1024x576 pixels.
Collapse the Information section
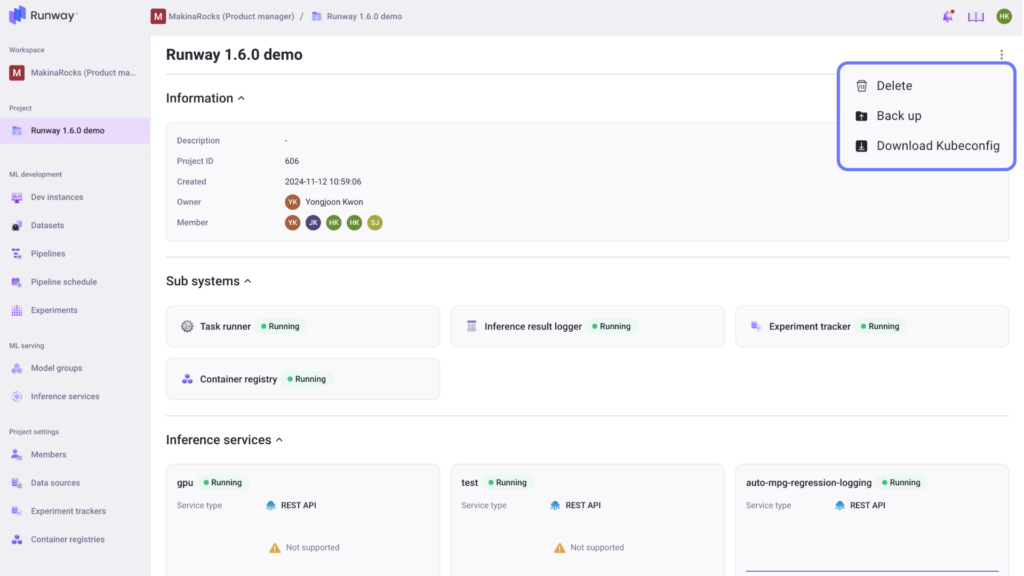(241, 98)
